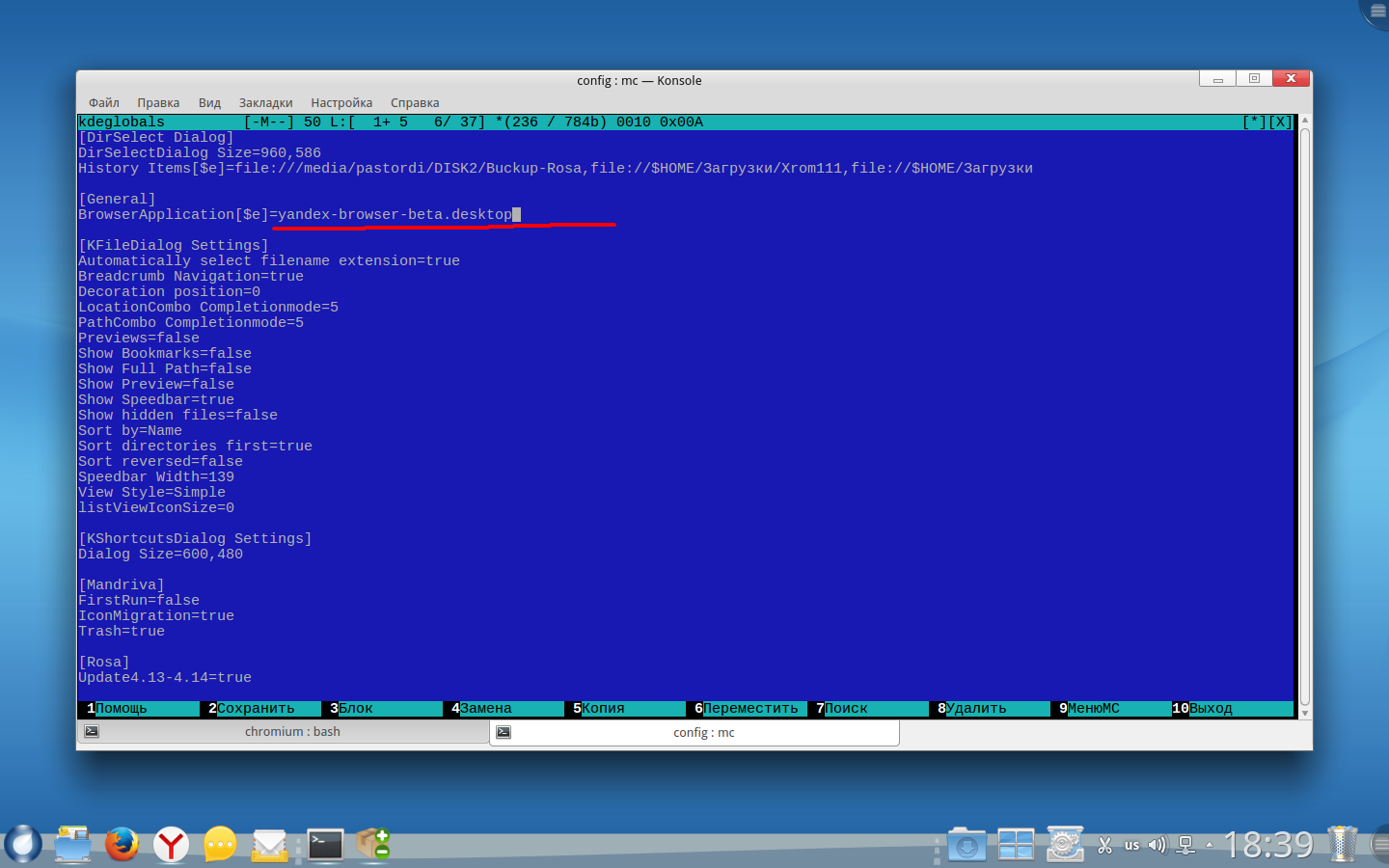
Task: Open the mail client envelope icon
Action: pos(270,845)
